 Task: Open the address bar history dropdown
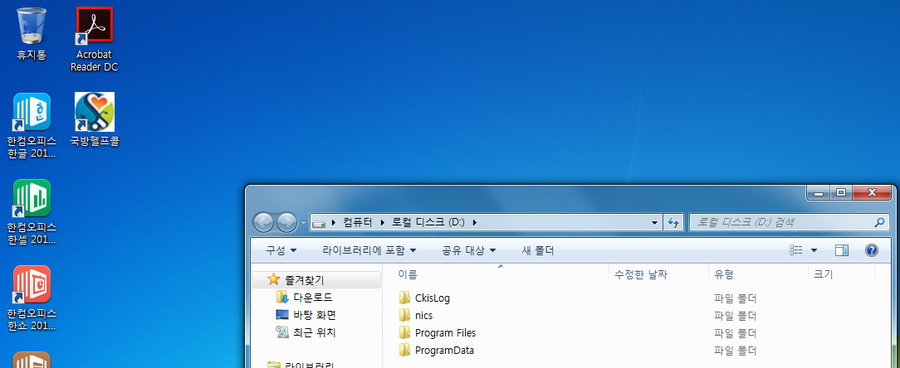click(x=655, y=222)
